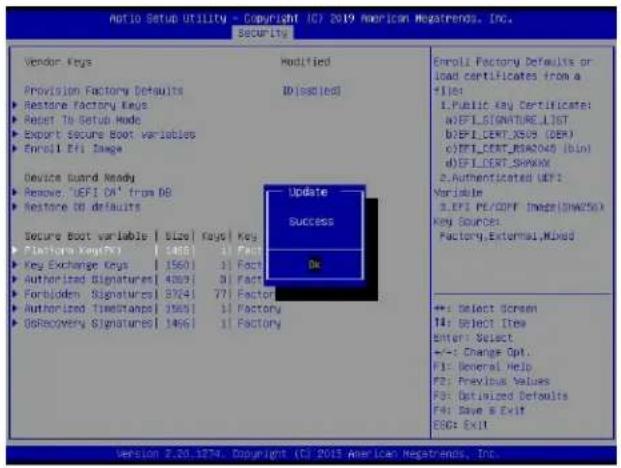Click the EFI_SIGNATURE_LIST help line
The image size is (621, 468).
tap(507, 120)
